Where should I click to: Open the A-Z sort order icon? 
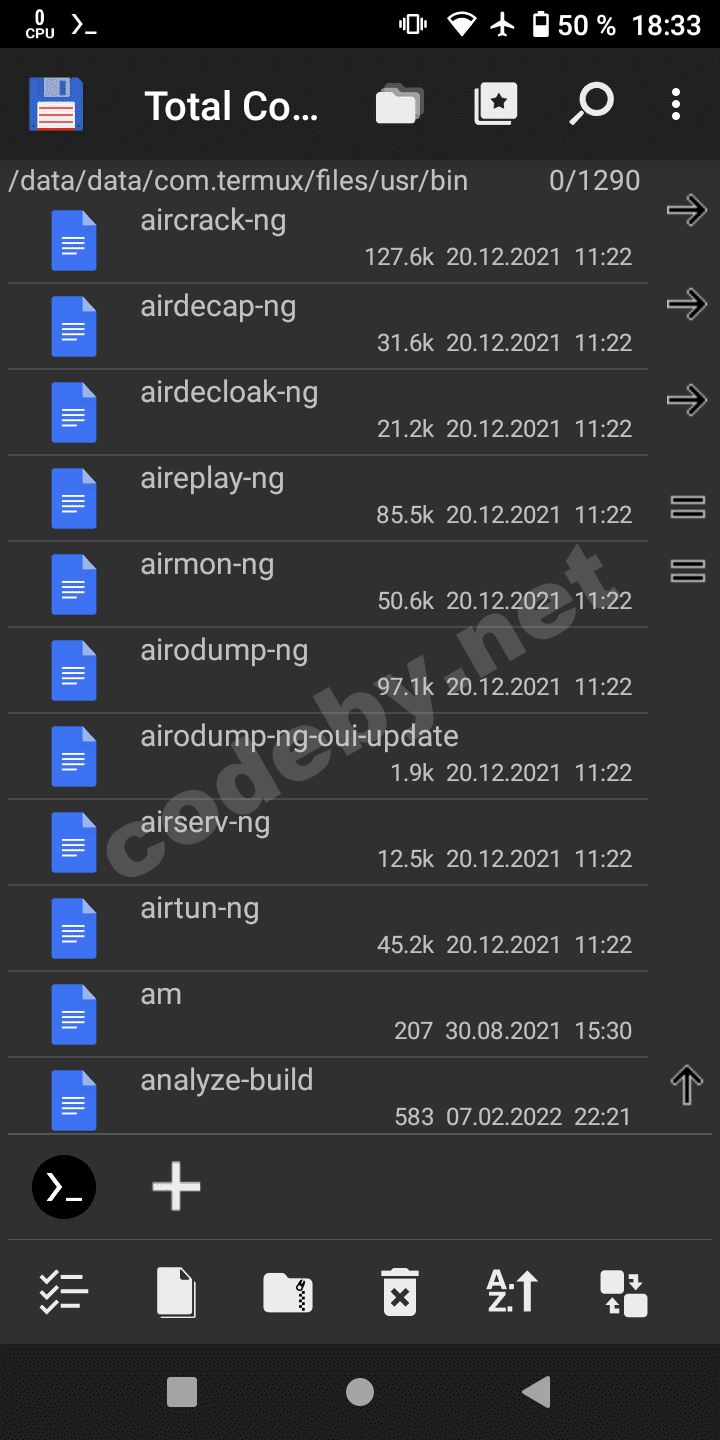(512, 1292)
